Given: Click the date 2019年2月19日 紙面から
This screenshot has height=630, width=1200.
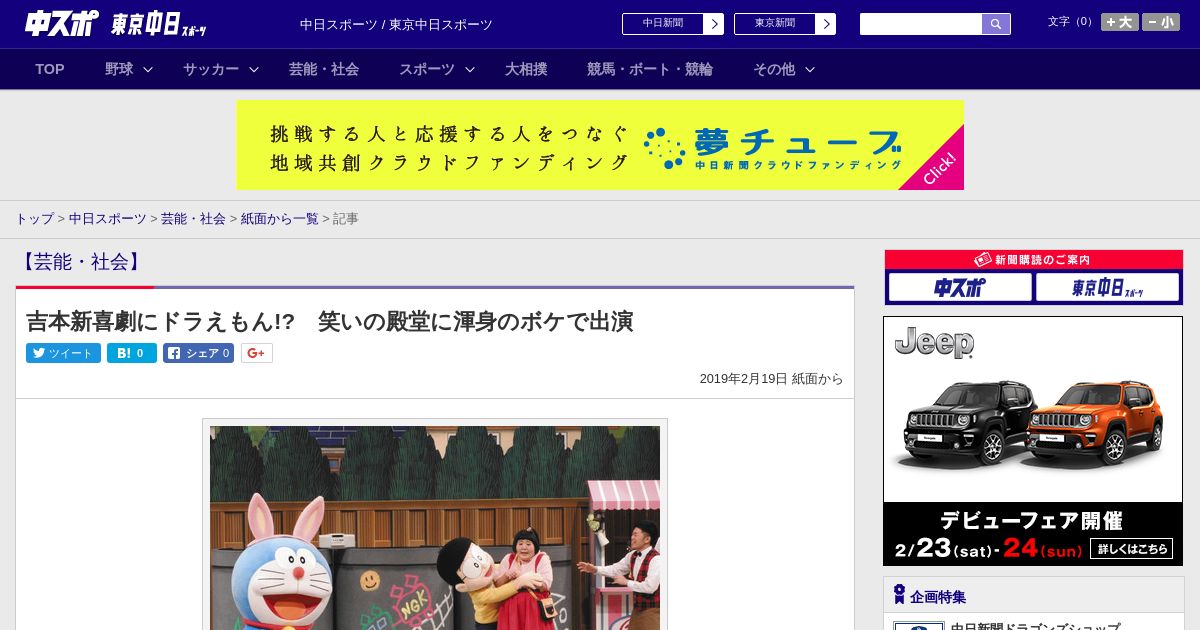Looking at the screenshot, I should click(771, 379).
